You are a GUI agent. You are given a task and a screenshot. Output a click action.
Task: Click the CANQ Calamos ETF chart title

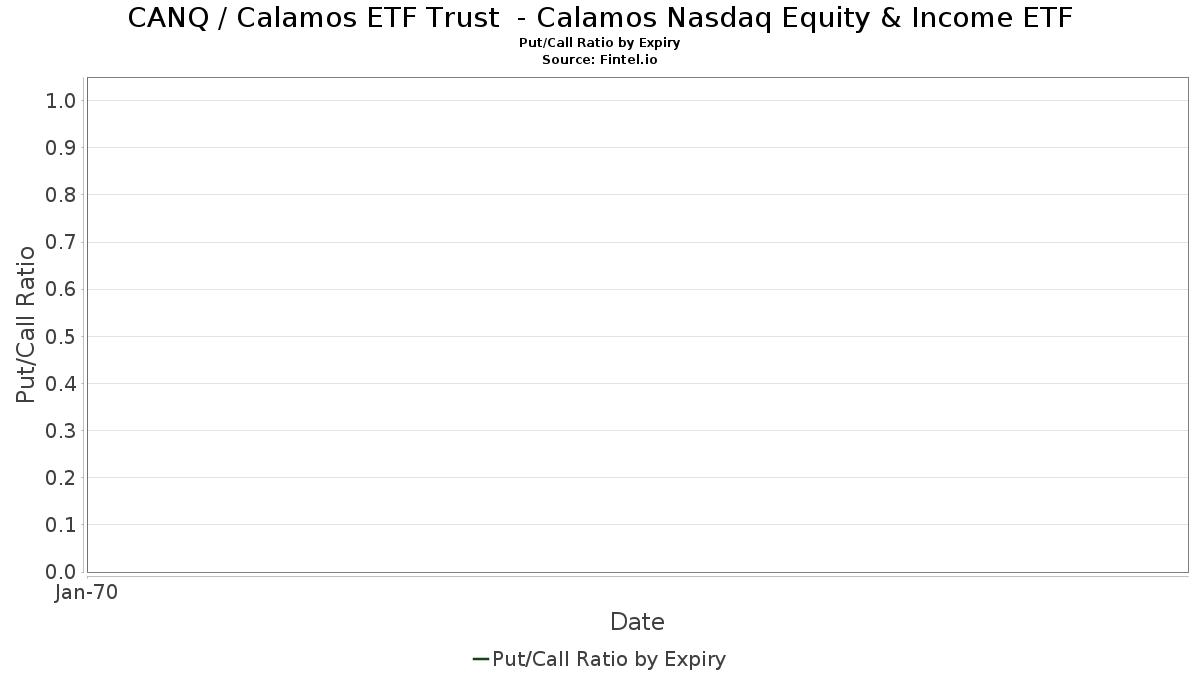(x=600, y=18)
